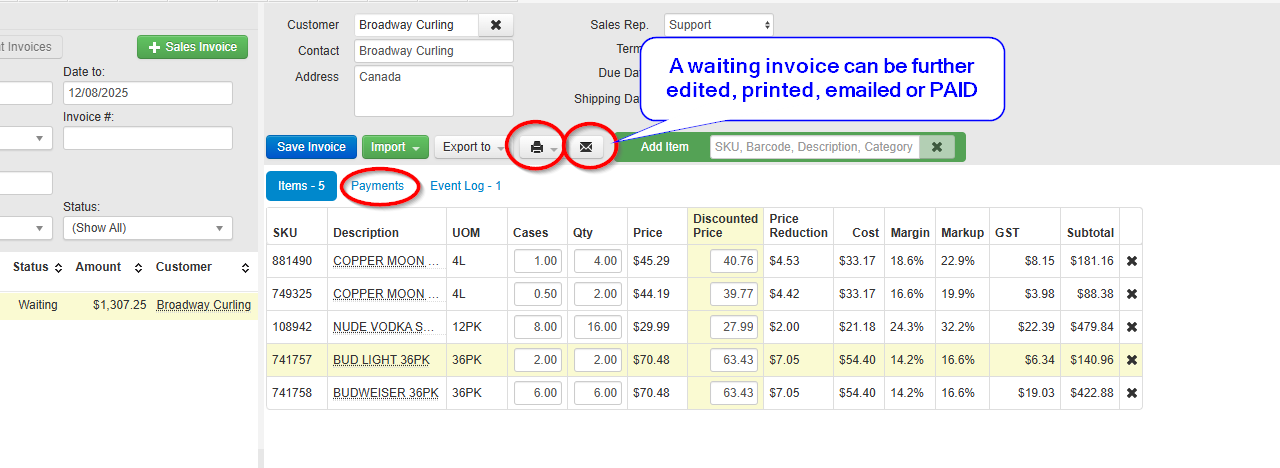This screenshot has height=468, width=1280.
Task: Remove the 881490 Copper Moon item row
Action: tap(1132, 261)
